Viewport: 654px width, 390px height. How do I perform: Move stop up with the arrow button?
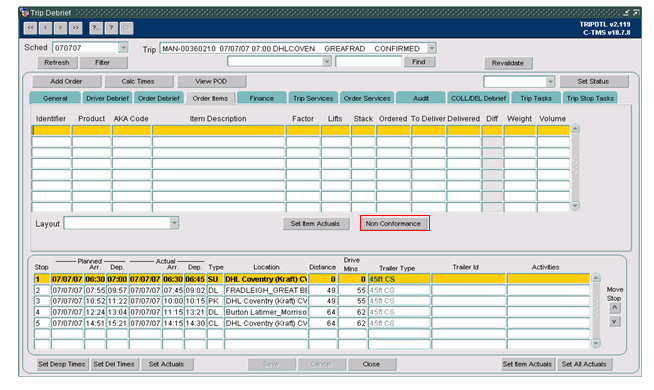pyautogui.click(x=614, y=308)
